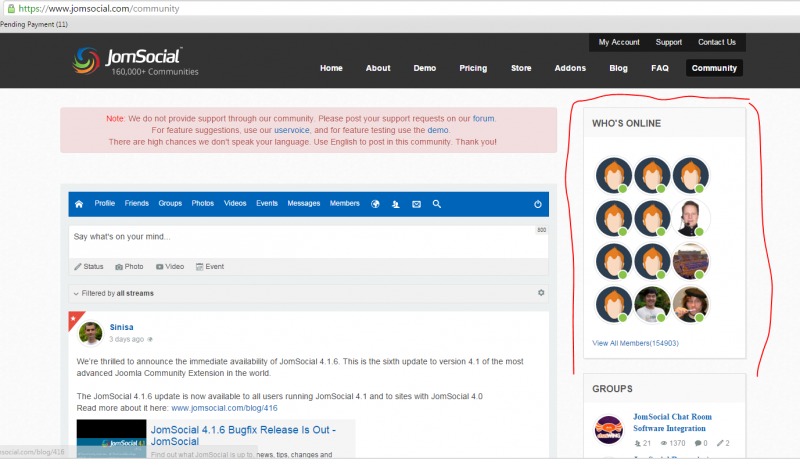Open the Store menu item
This screenshot has height=459, width=800.
pos(521,68)
